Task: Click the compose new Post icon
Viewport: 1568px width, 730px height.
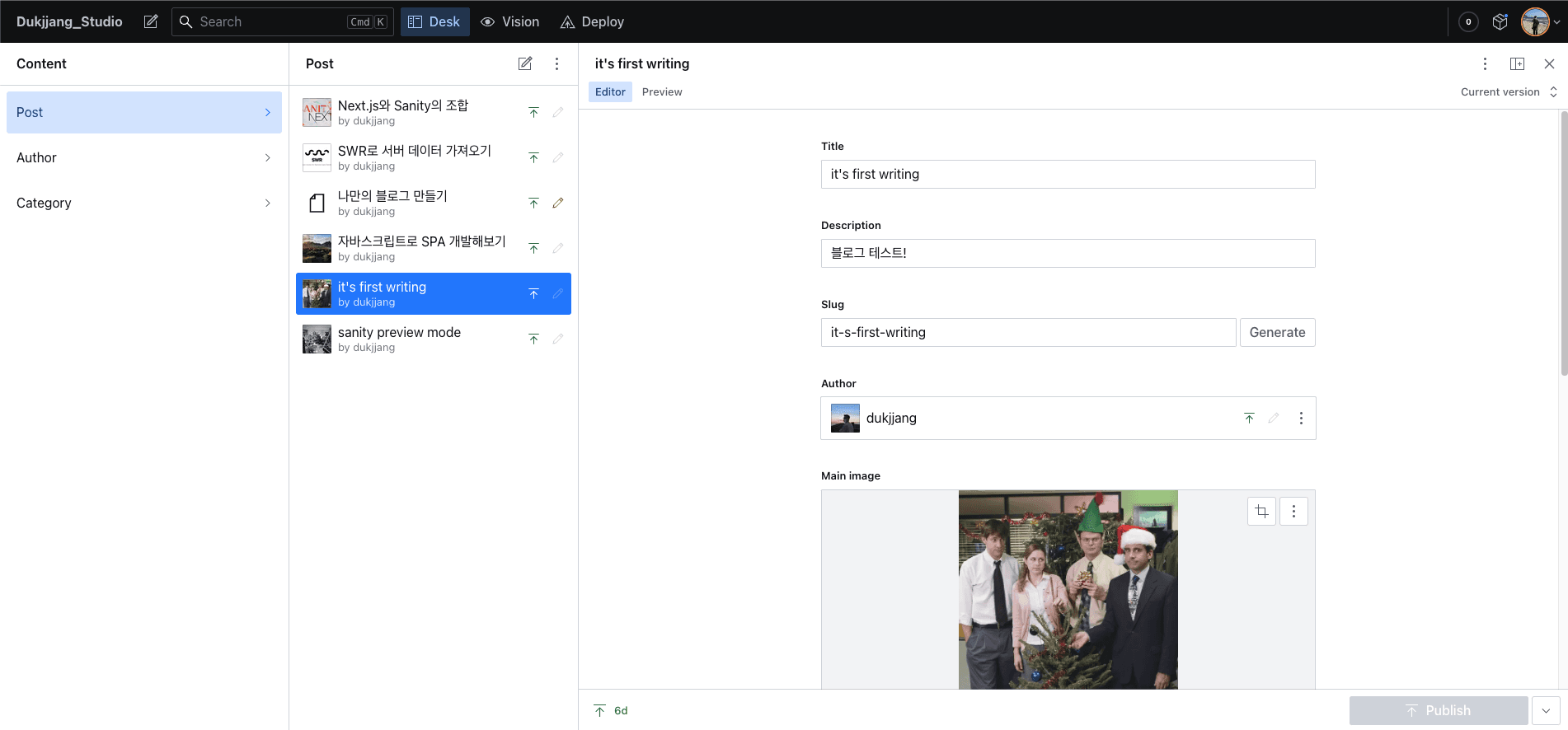Action: click(525, 63)
